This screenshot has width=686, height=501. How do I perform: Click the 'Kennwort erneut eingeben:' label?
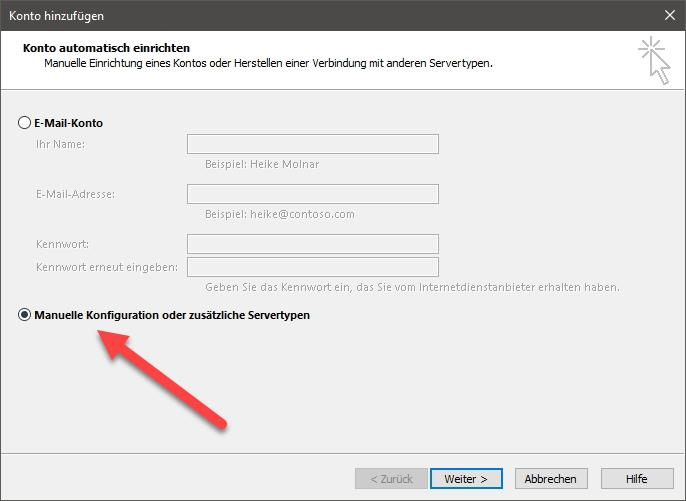tap(107, 267)
